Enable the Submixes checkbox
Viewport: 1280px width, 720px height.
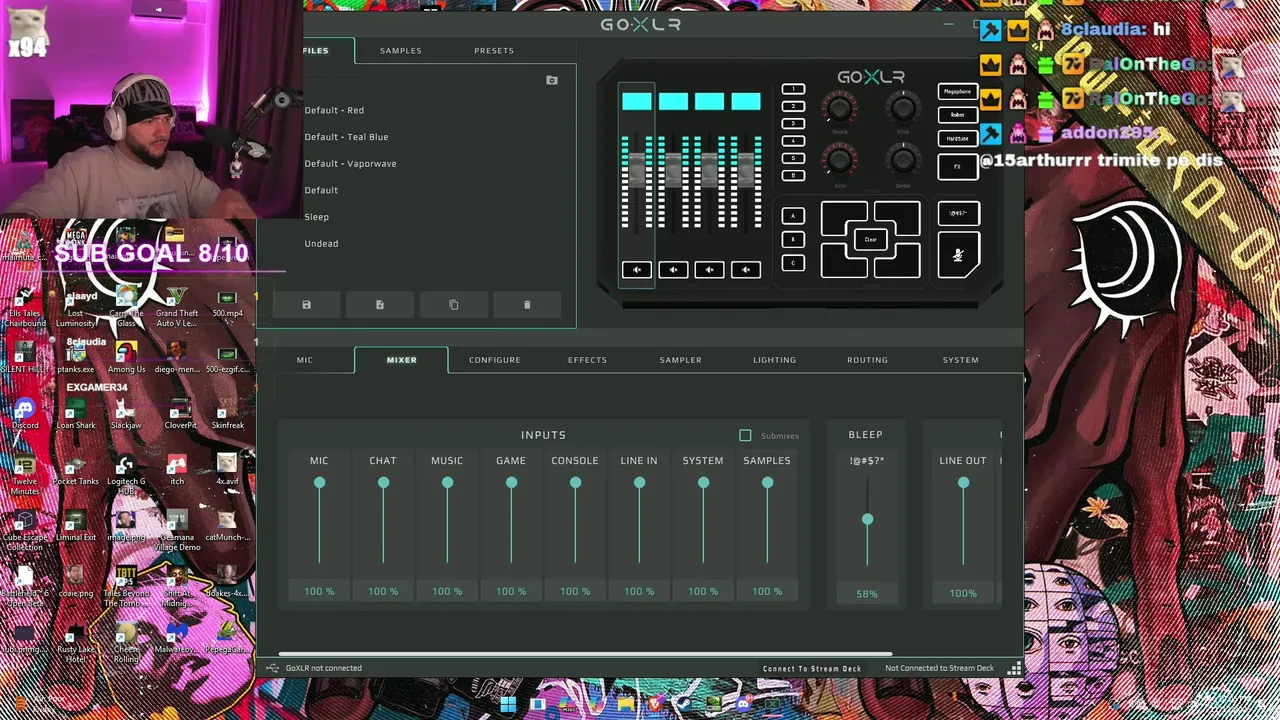coord(745,436)
